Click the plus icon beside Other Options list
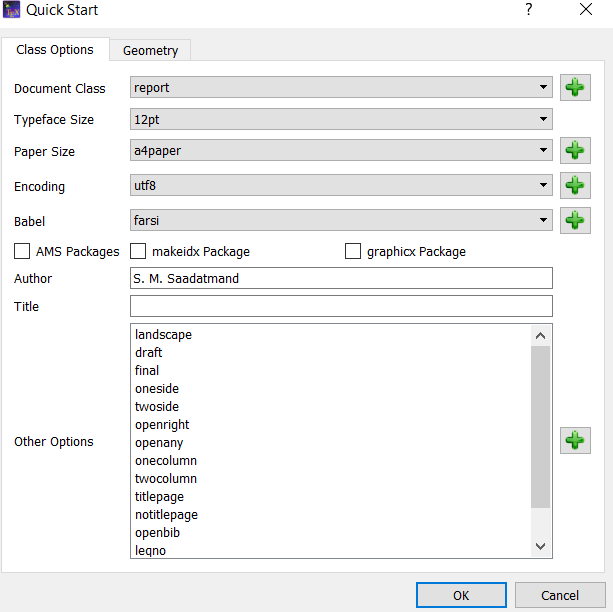The width and height of the screenshot is (613, 612). [x=575, y=440]
